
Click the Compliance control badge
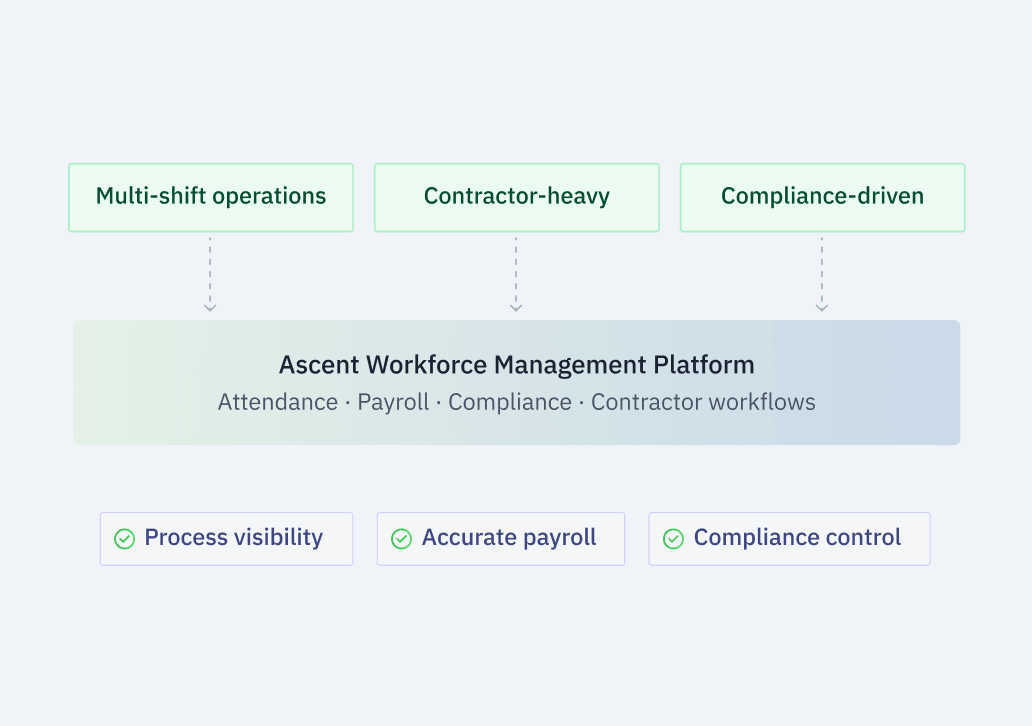click(x=789, y=538)
